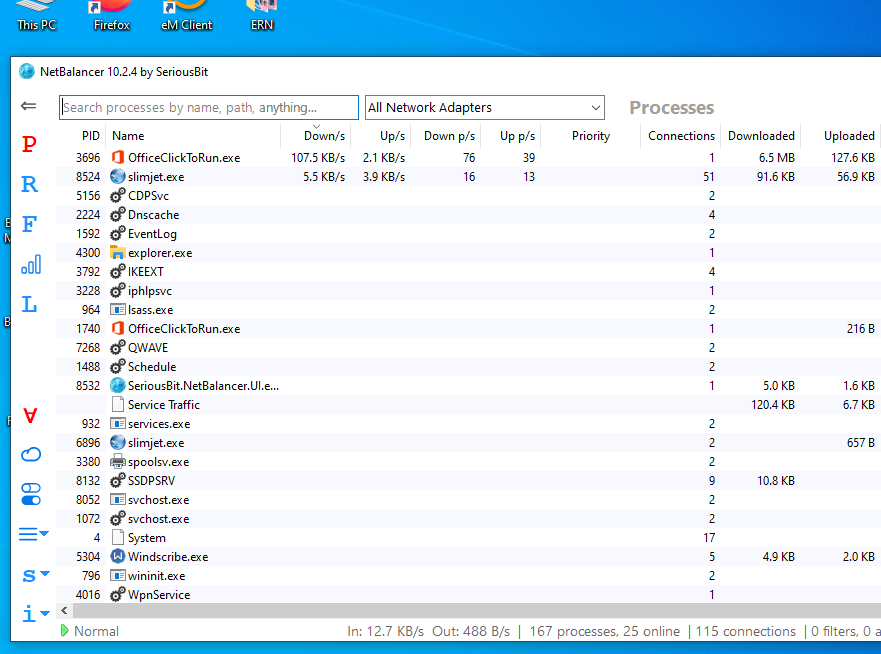Image resolution: width=881 pixels, height=654 pixels.
Task: Sort by the Name column header
Action: (193, 136)
